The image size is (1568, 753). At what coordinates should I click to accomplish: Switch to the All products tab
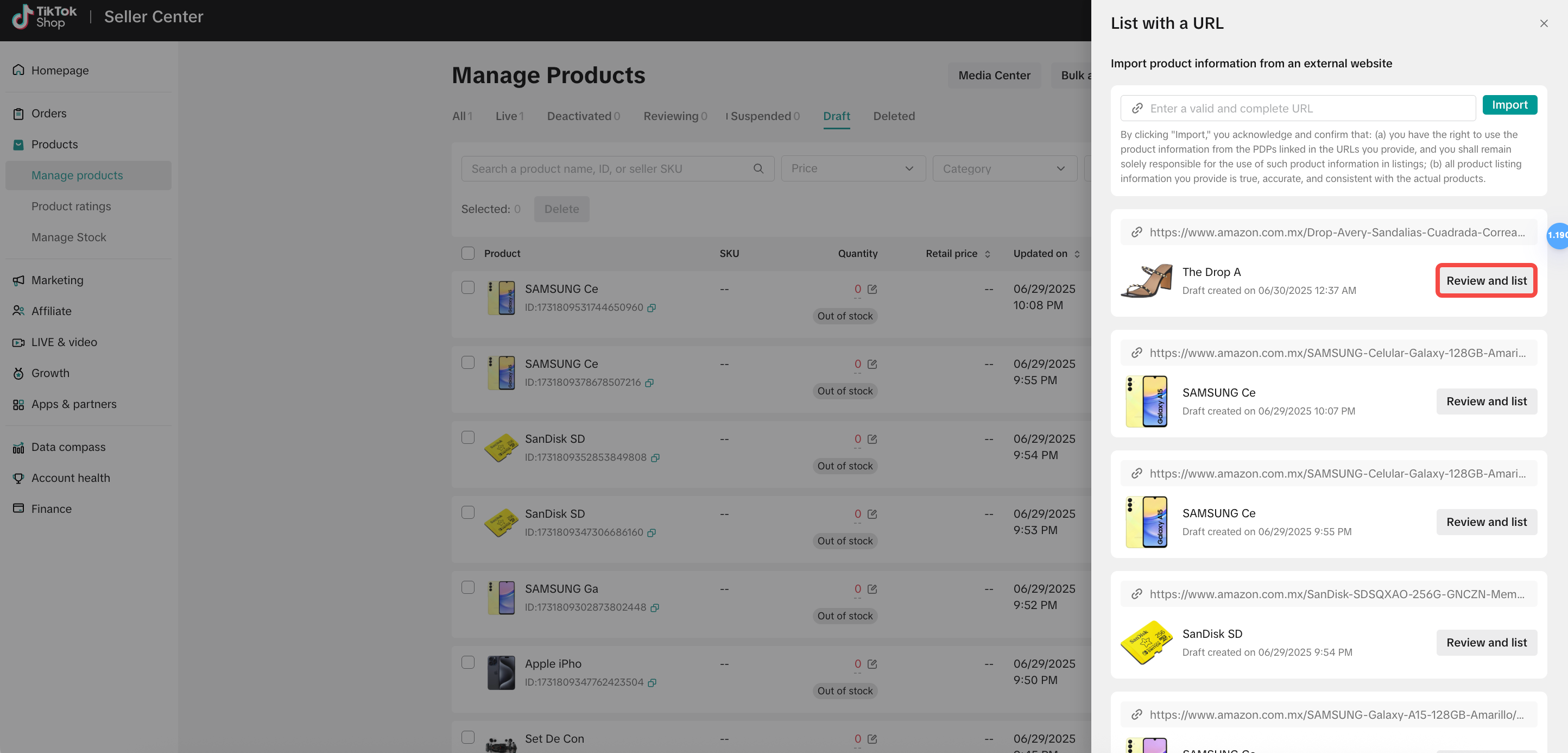point(462,116)
